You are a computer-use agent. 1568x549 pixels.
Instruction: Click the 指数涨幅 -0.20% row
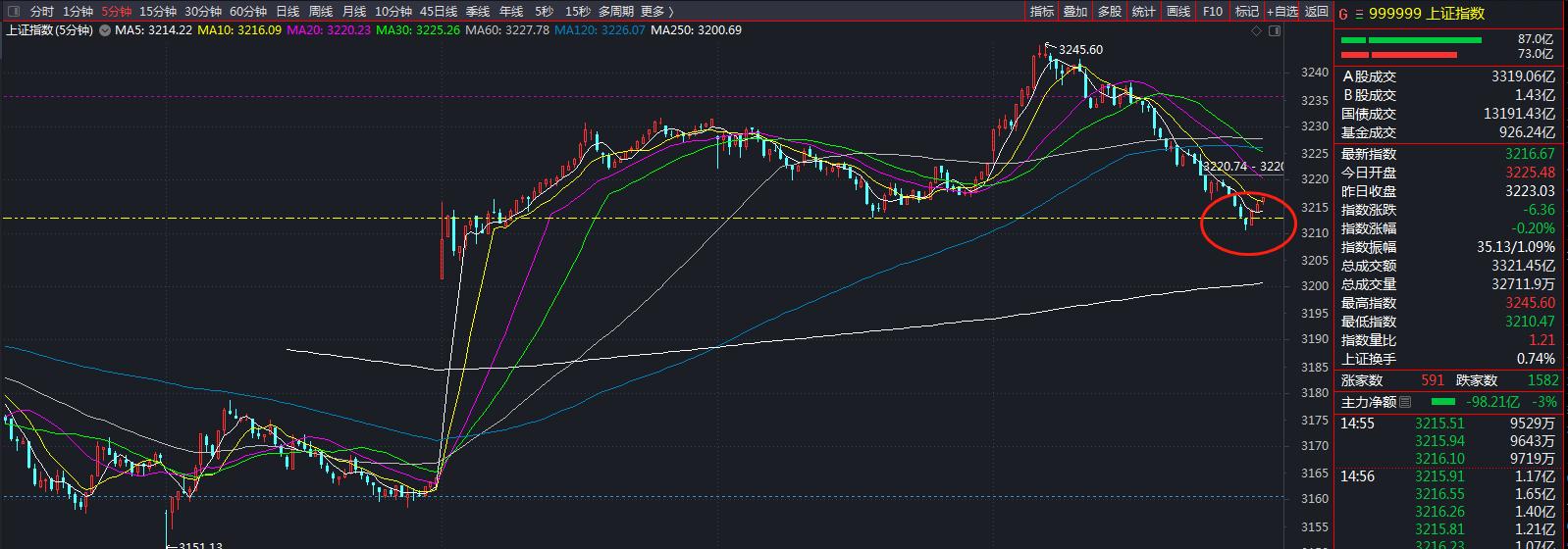1448,228
